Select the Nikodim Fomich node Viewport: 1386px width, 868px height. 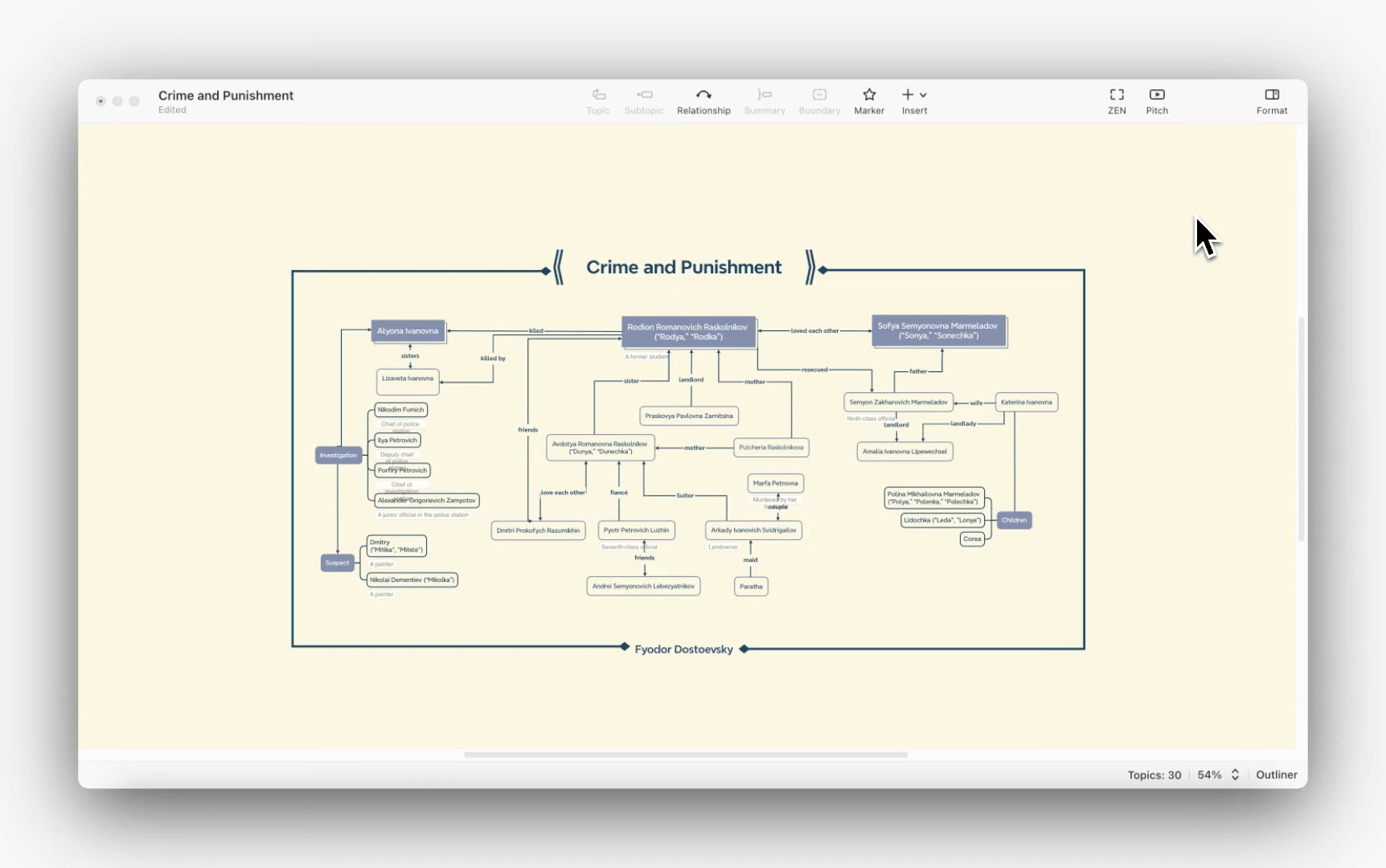[x=400, y=410]
